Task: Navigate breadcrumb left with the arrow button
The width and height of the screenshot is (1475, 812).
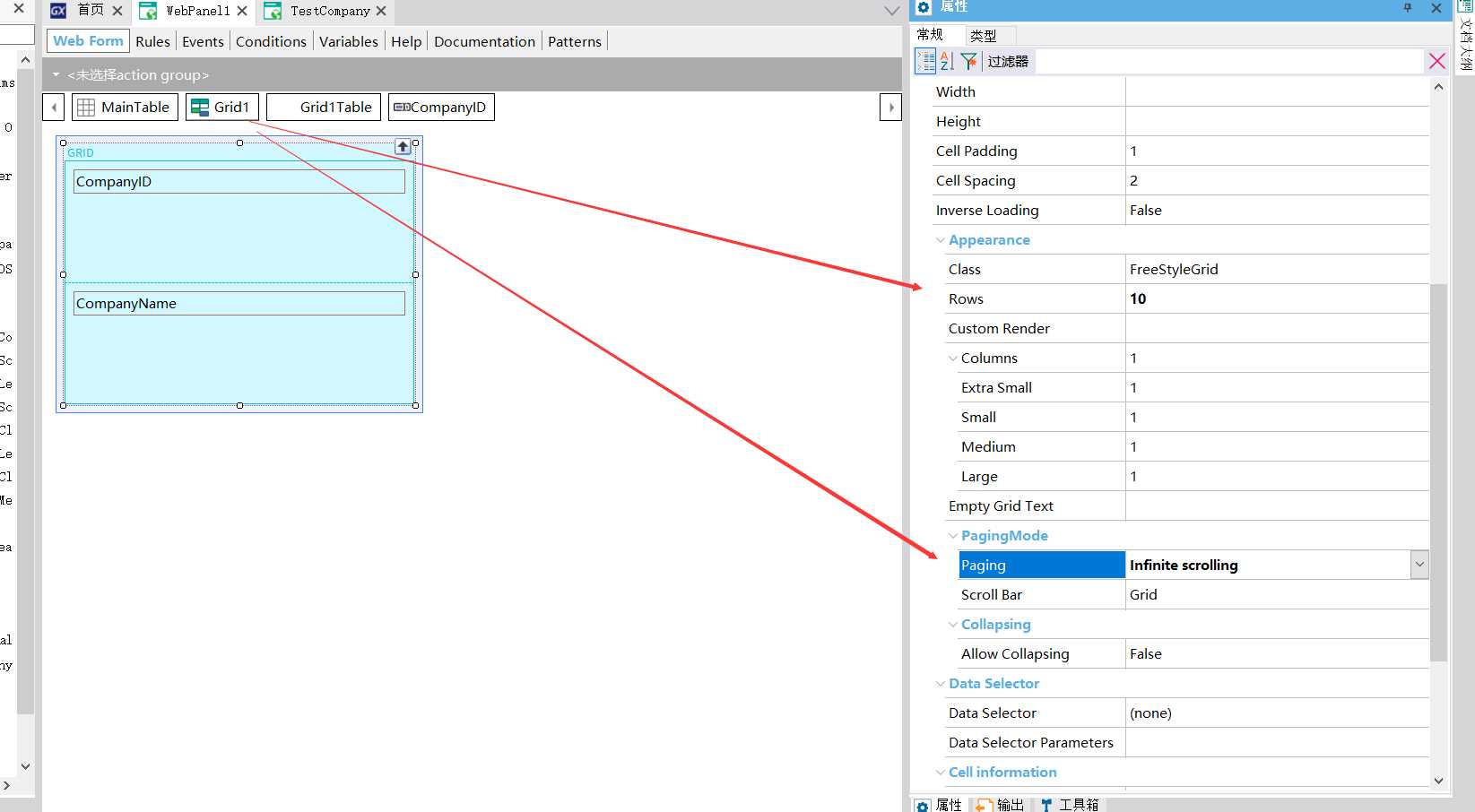Action: tap(54, 107)
